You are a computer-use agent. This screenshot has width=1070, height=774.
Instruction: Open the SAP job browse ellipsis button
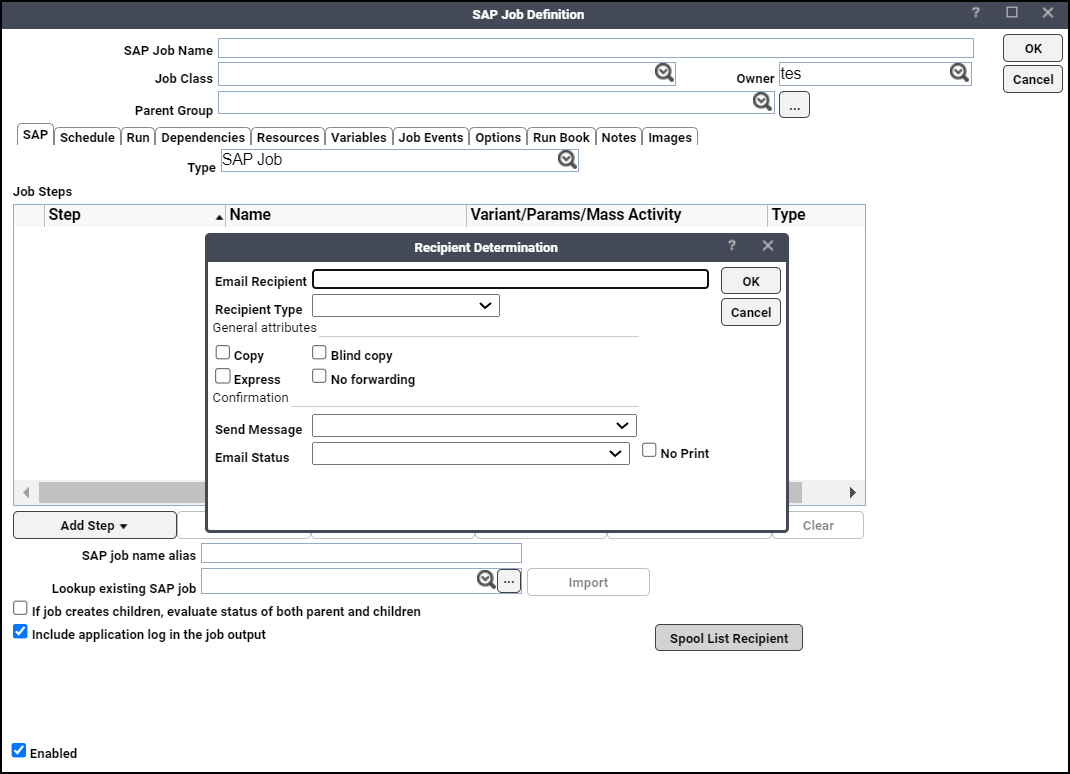point(508,580)
